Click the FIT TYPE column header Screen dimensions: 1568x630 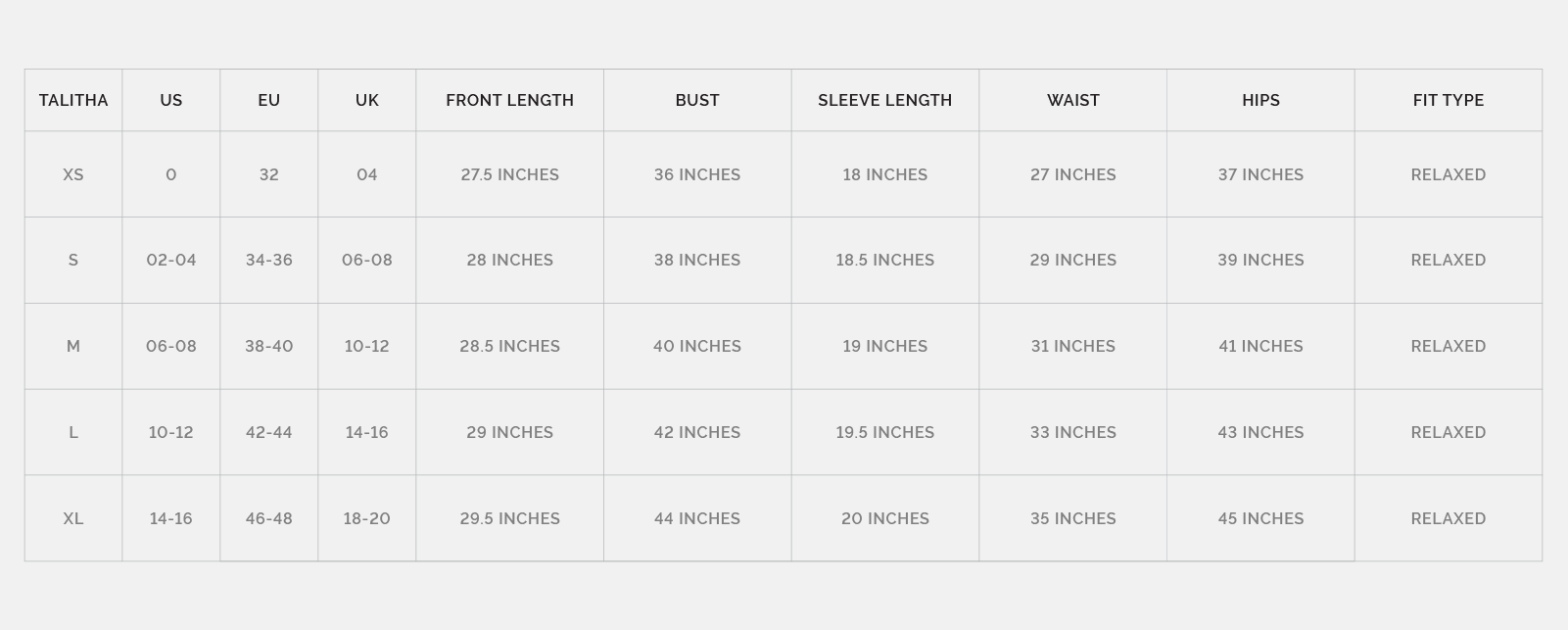pyautogui.click(x=1448, y=100)
